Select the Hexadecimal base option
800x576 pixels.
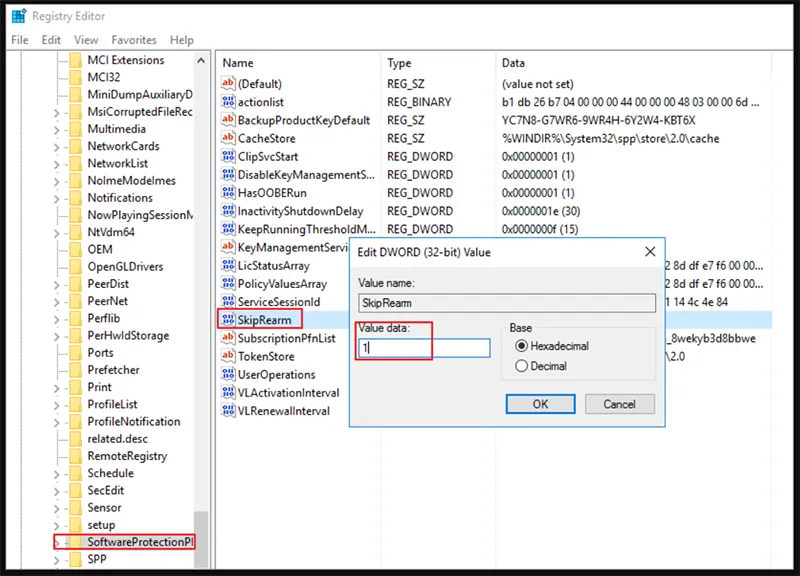click(520, 345)
